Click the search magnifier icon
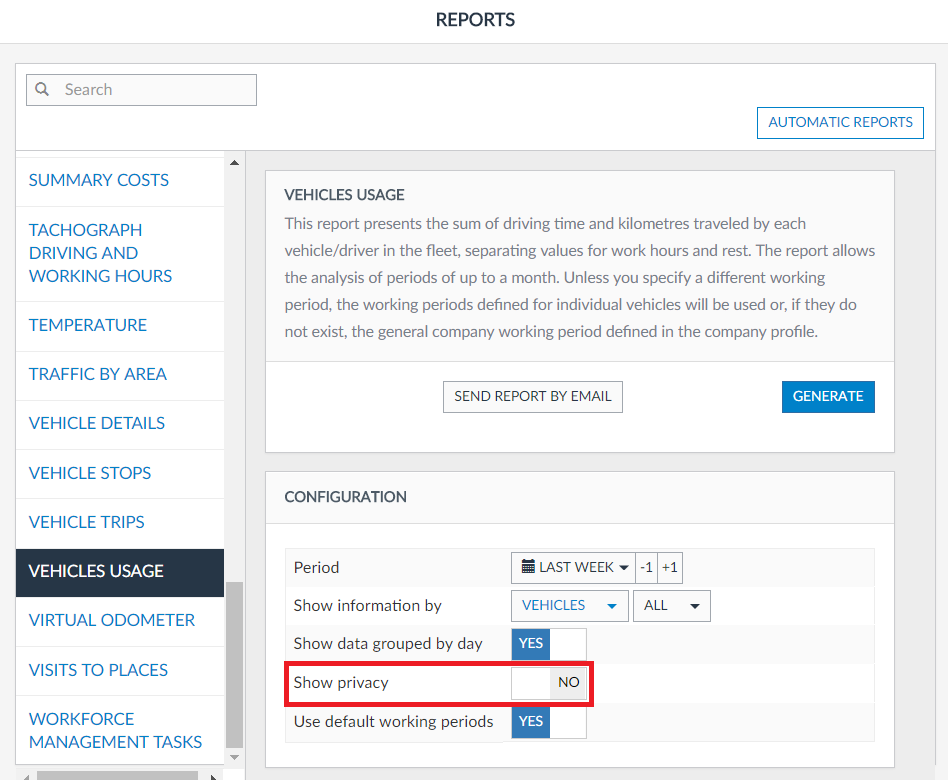Screen dimensions: 948x780 point(42,90)
